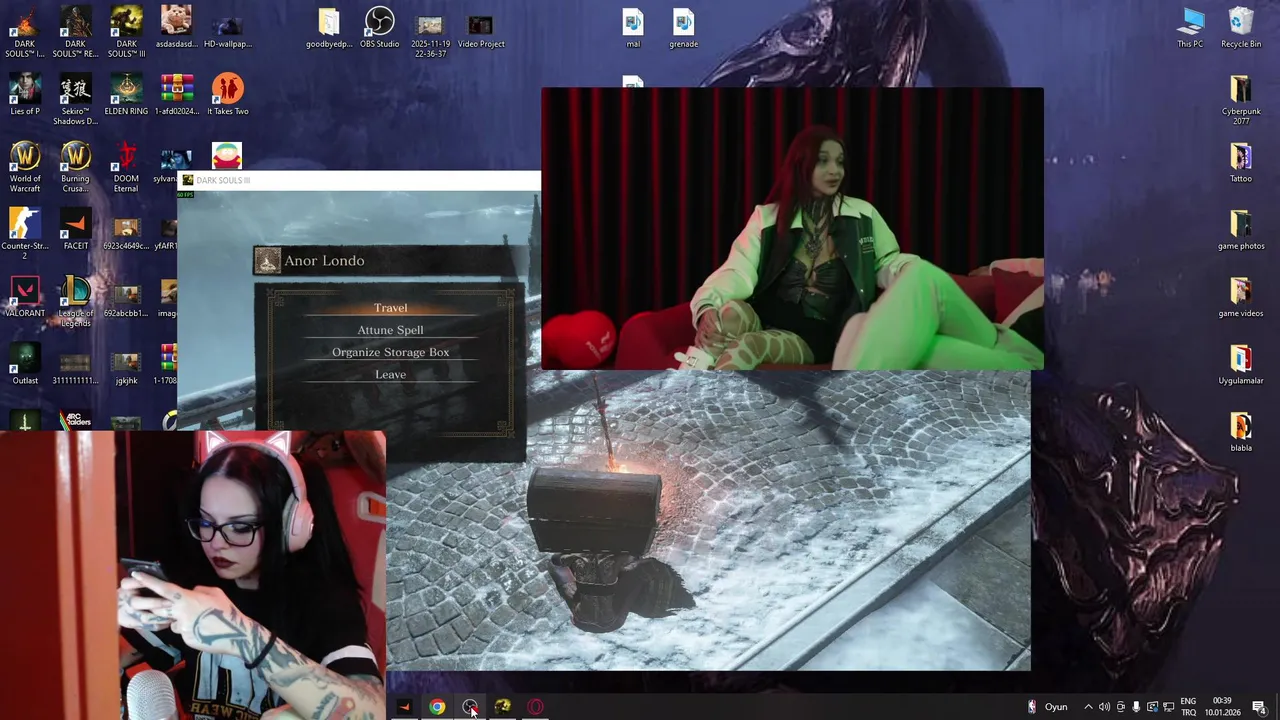1280x720 pixels.
Task: Launch Counter-Strike 2 desktop shortcut
Action: pos(25,234)
